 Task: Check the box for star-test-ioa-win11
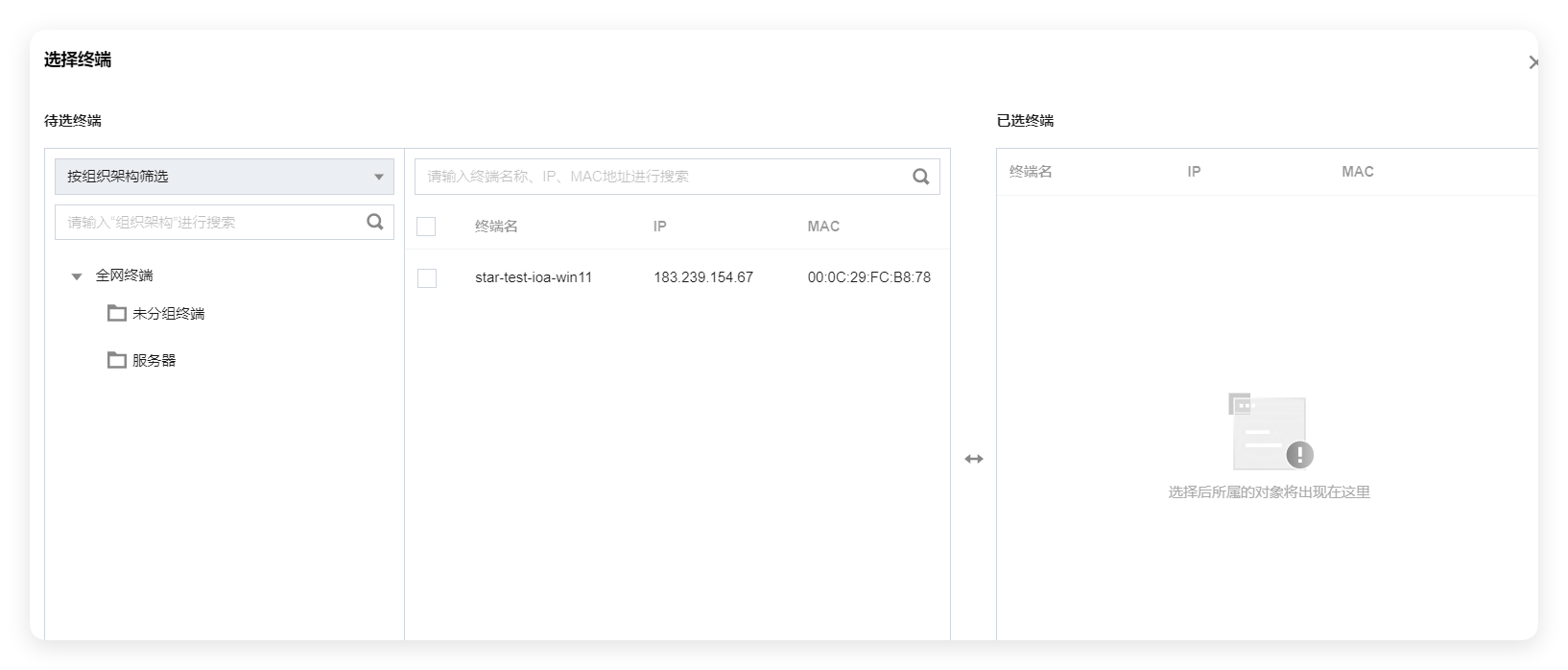click(427, 278)
